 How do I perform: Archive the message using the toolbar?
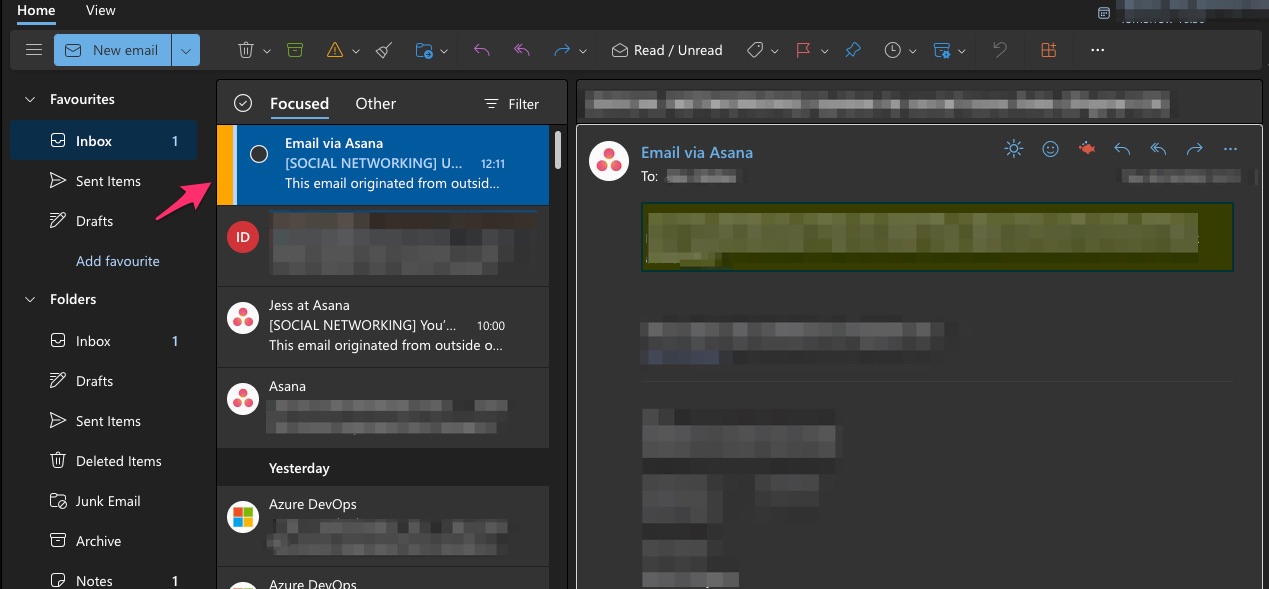pyautogui.click(x=294, y=49)
